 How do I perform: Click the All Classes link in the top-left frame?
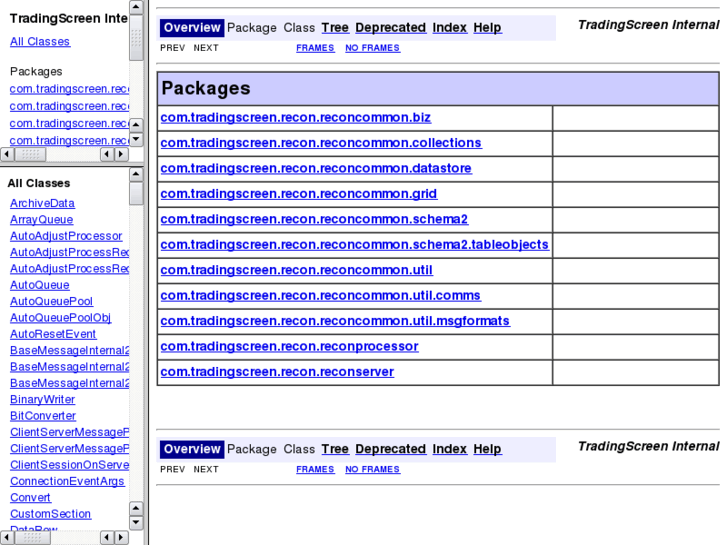pyautogui.click(x=40, y=42)
